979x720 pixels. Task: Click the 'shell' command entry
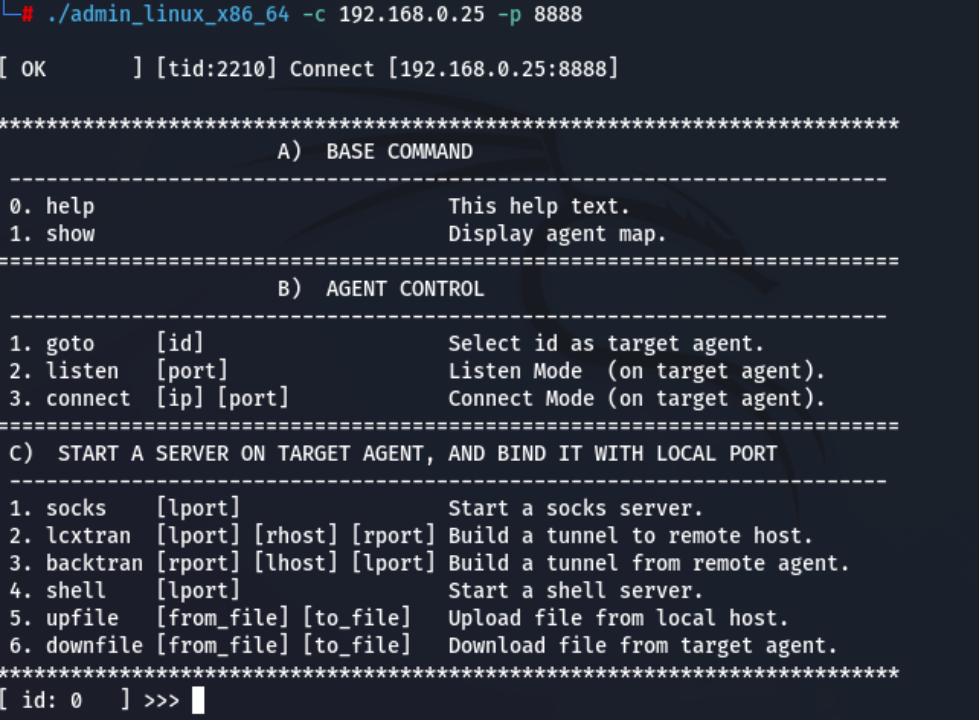[76, 591]
